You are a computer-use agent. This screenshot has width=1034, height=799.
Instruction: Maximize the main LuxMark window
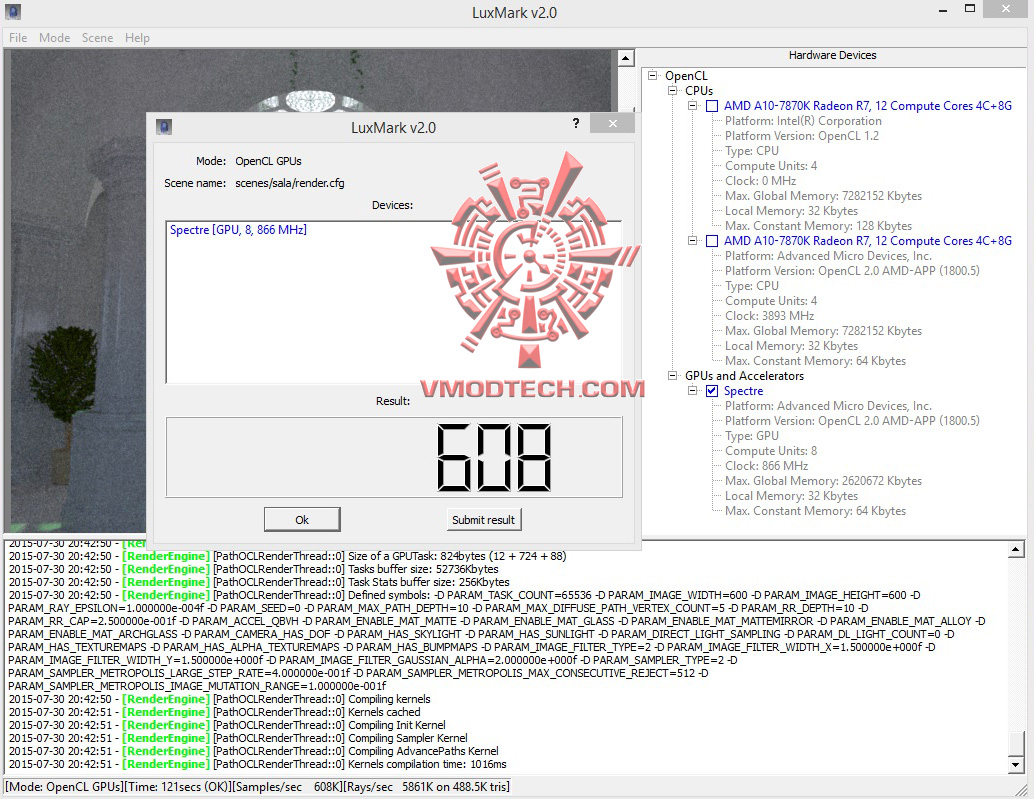click(x=969, y=9)
